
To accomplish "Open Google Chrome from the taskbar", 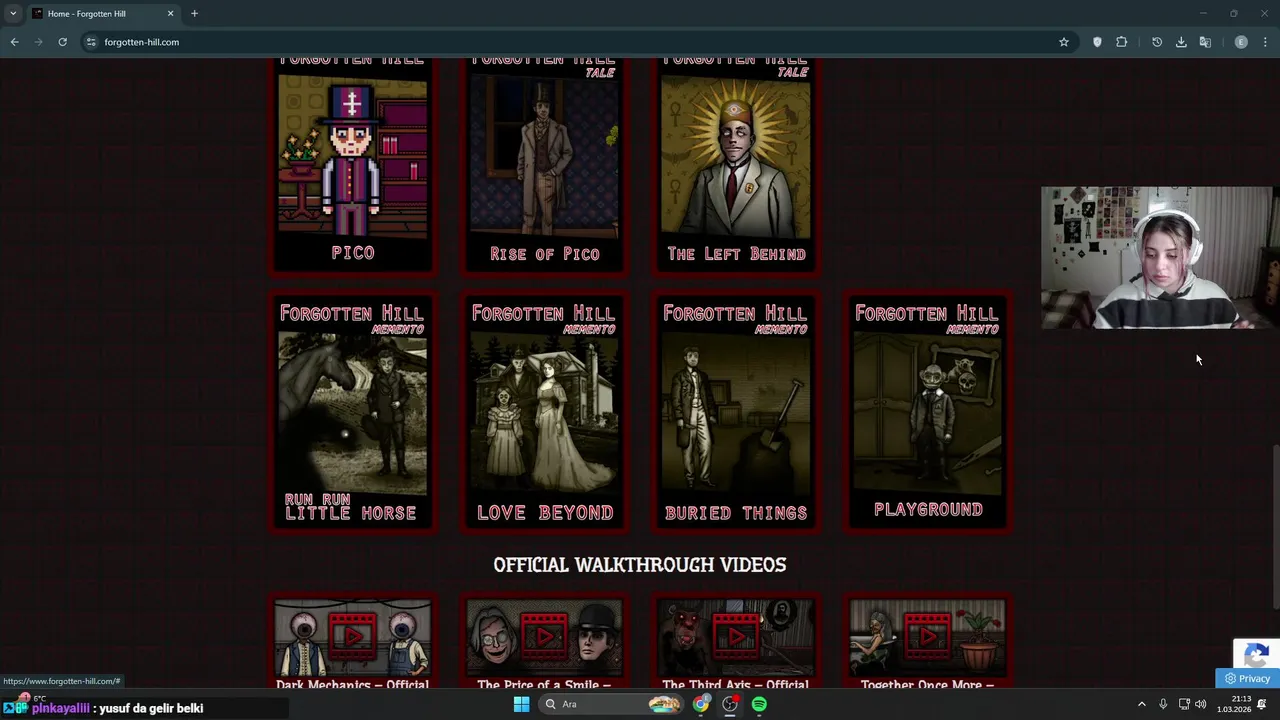I will point(701,704).
